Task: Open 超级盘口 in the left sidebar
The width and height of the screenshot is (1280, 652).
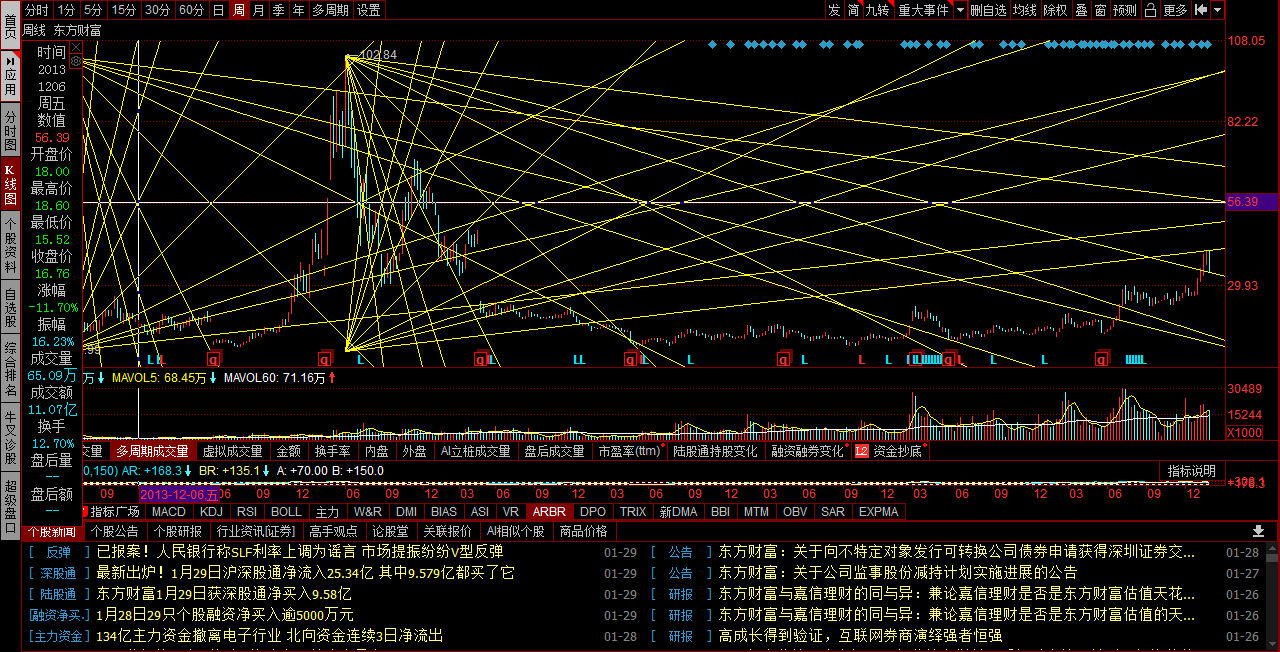Action: [10, 506]
